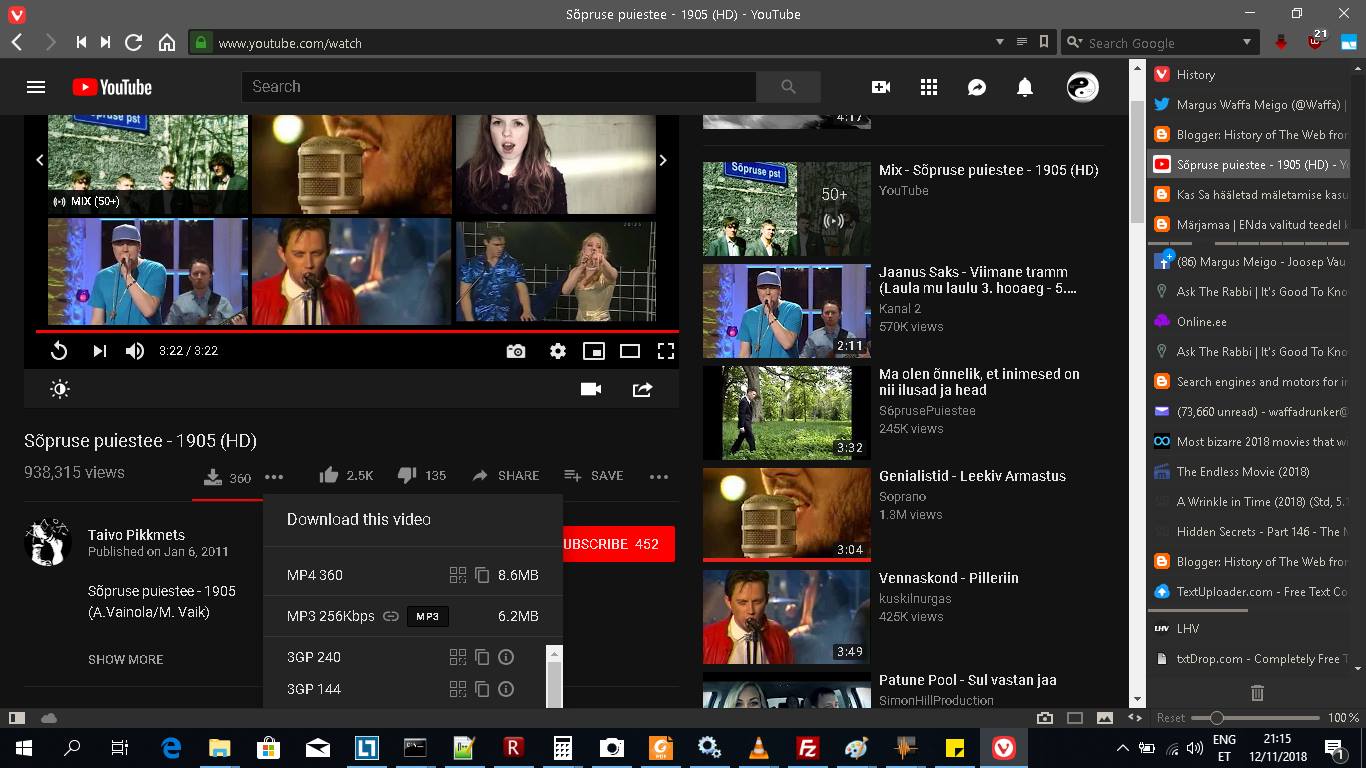1366x768 pixels.
Task: Replay the video with the replay button
Action: click(x=59, y=351)
